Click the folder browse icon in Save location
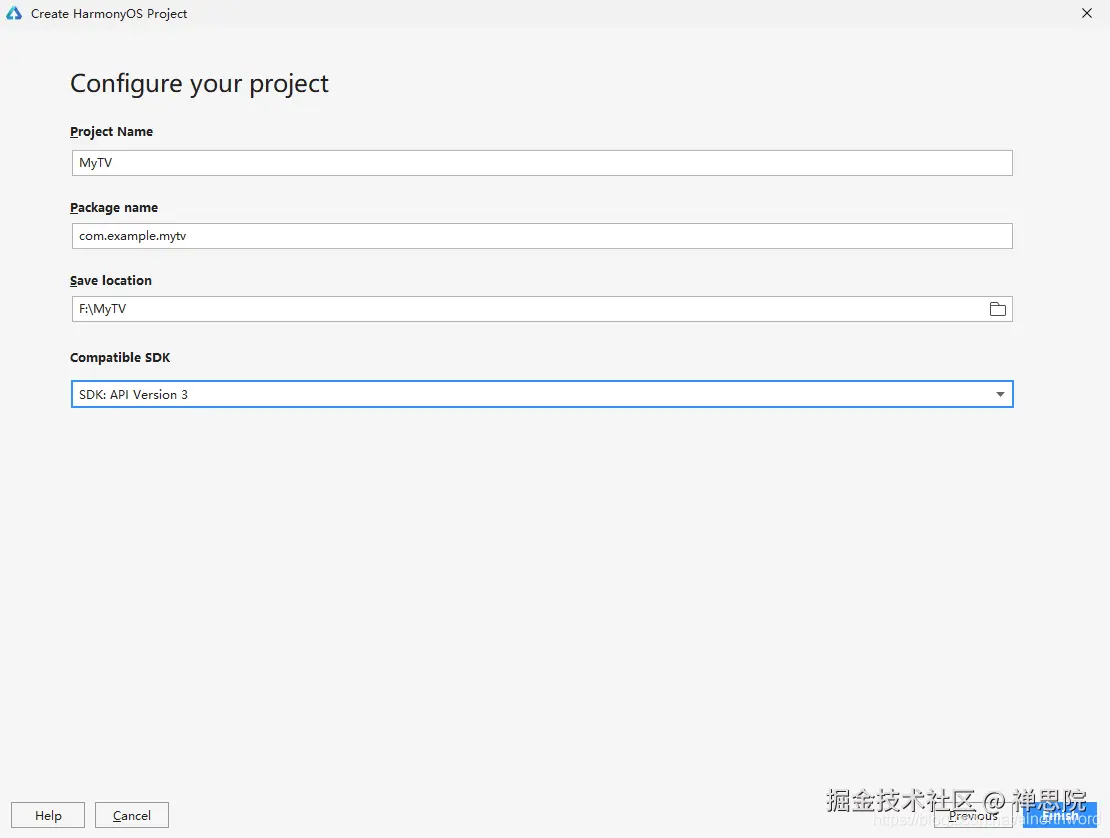Viewport: 1110px width, 838px height. (997, 309)
